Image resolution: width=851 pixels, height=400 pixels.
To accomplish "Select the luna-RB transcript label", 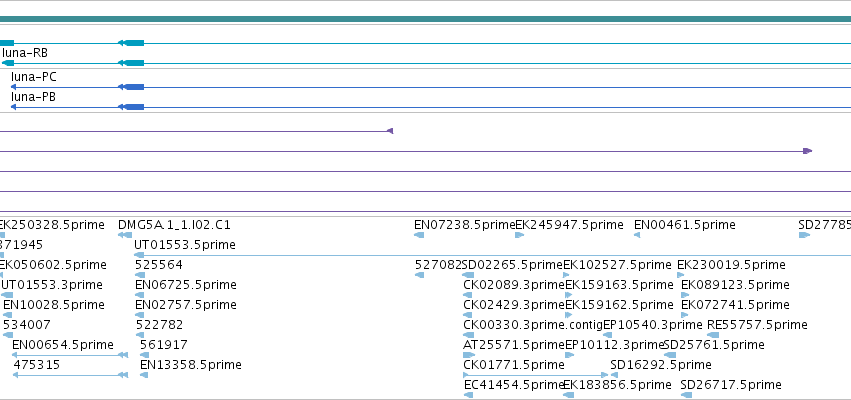I will (25, 53).
